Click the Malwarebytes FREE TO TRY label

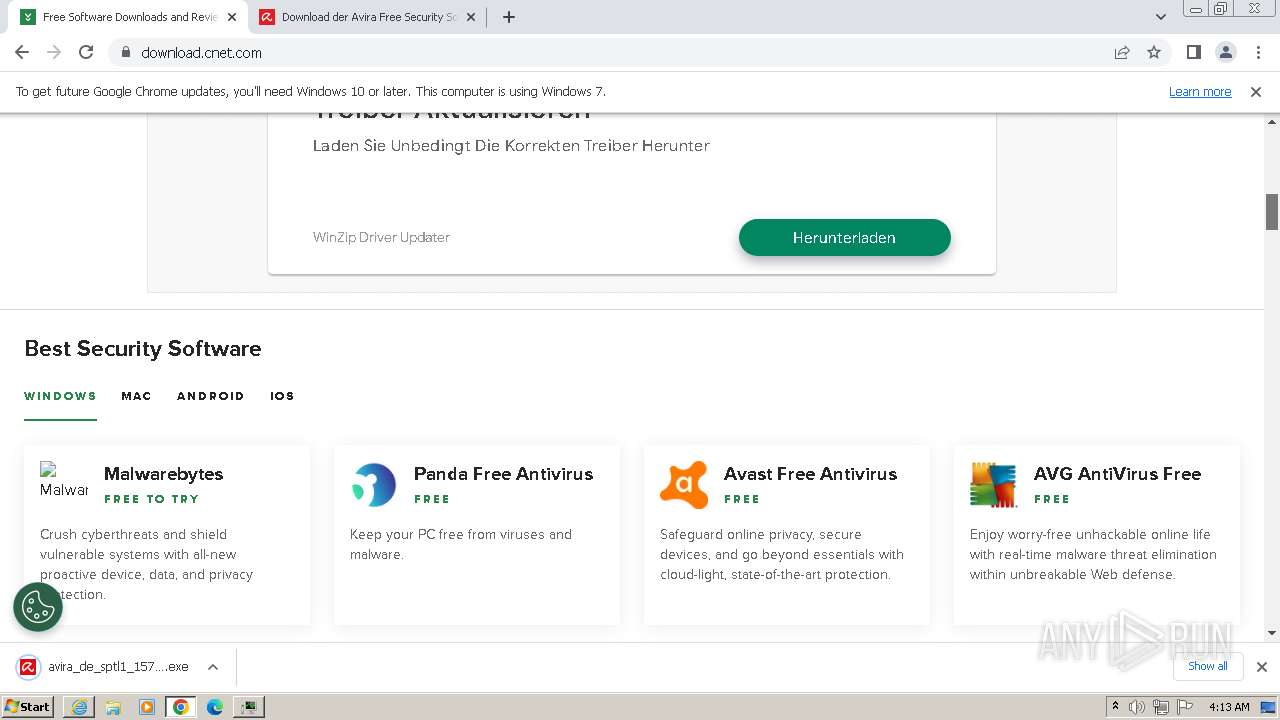tap(152, 499)
